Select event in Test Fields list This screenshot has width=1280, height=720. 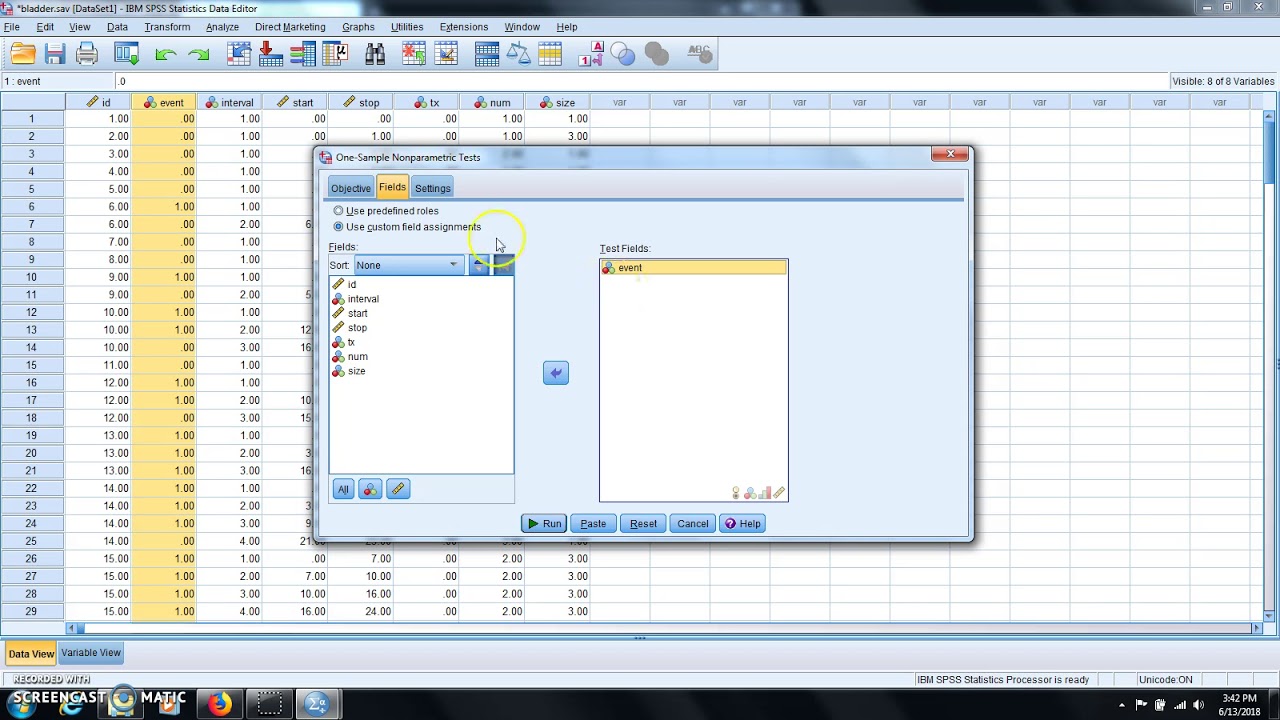[693, 268]
